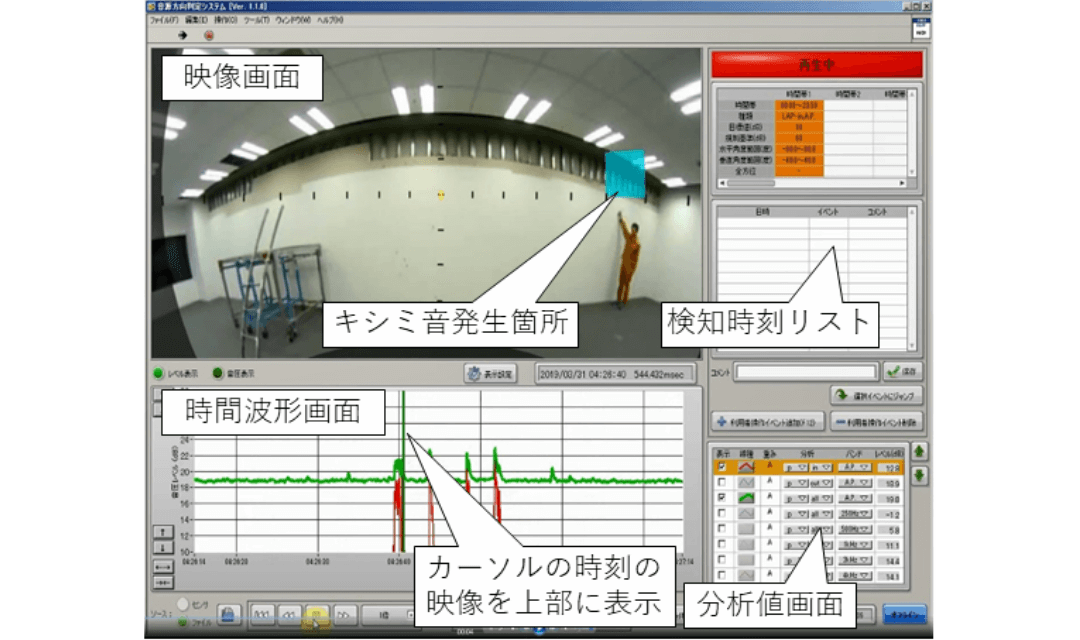
Task: Toggle the 音圧表示 dark green indicator
Action: click(x=218, y=373)
